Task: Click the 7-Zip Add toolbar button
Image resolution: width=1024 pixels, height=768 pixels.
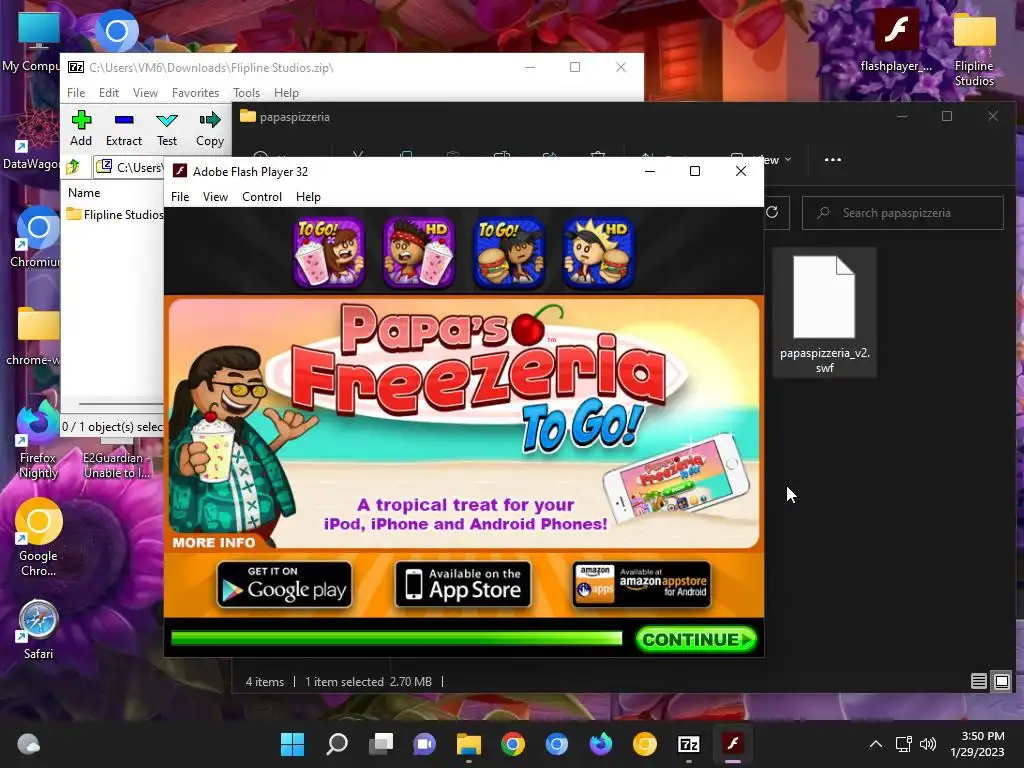Action: (81, 129)
